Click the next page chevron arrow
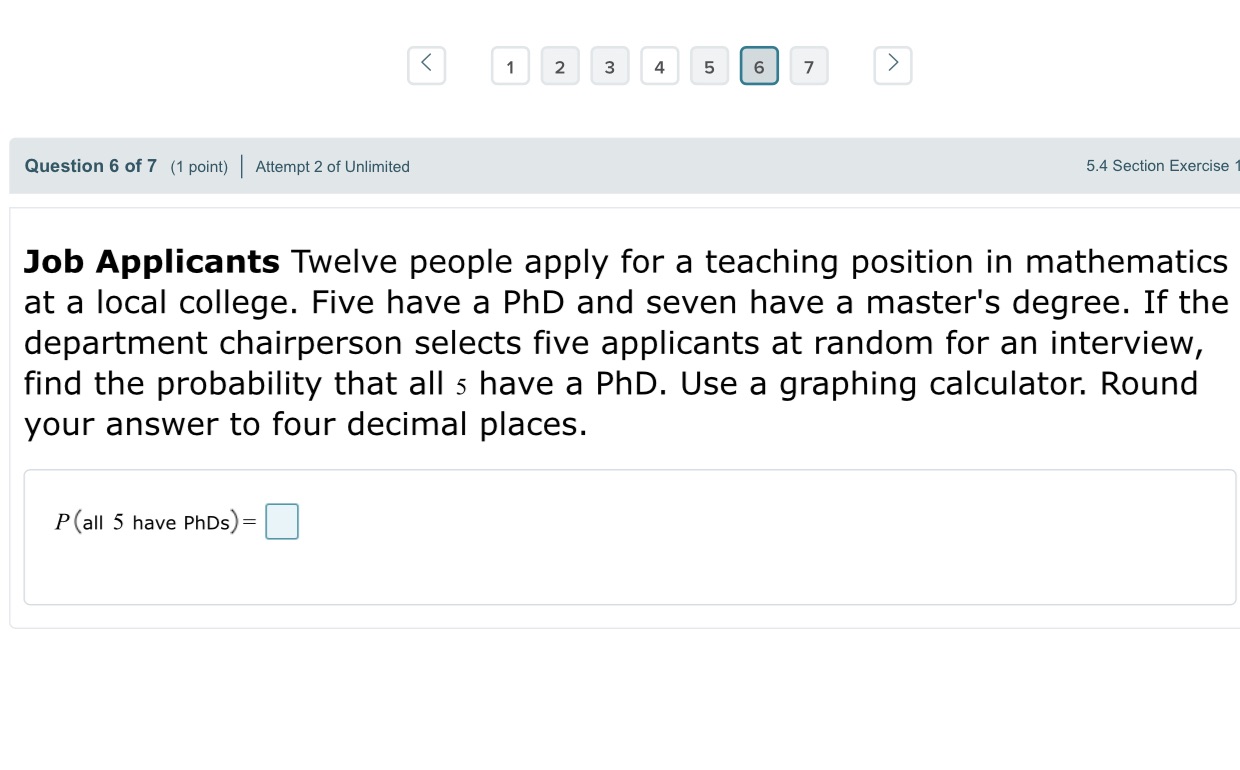The width and height of the screenshot is (1240, 770). coord(892,64)
